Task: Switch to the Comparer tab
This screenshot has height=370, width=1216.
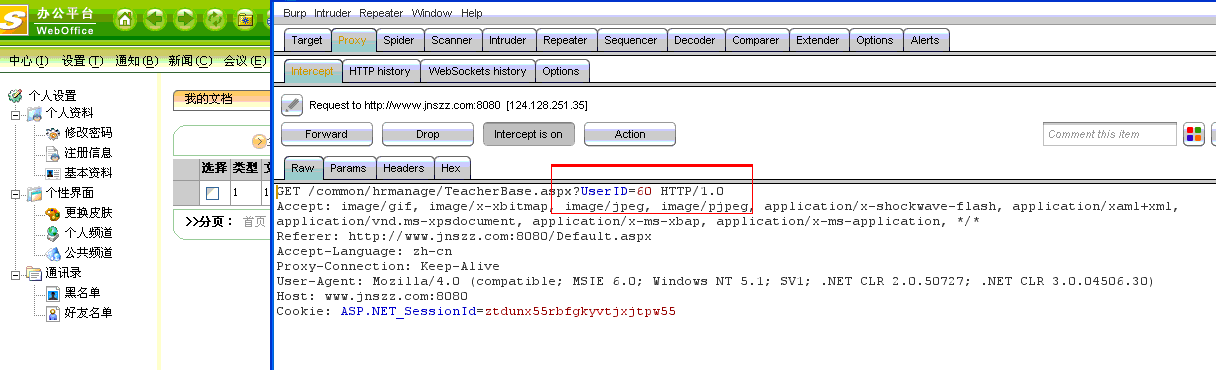Action: coord(756,40)
